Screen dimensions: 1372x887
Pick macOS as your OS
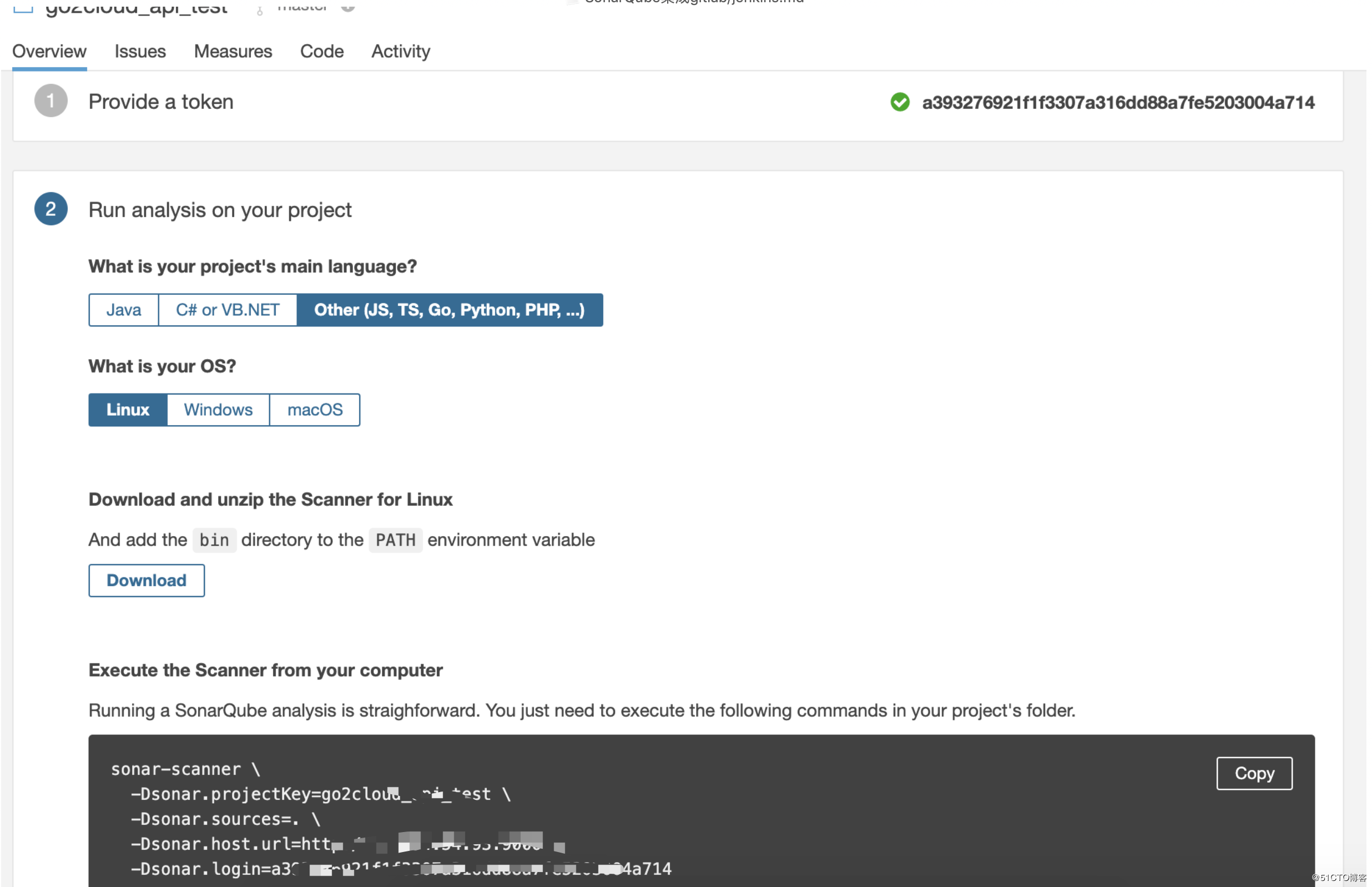[x=314, y=410]
